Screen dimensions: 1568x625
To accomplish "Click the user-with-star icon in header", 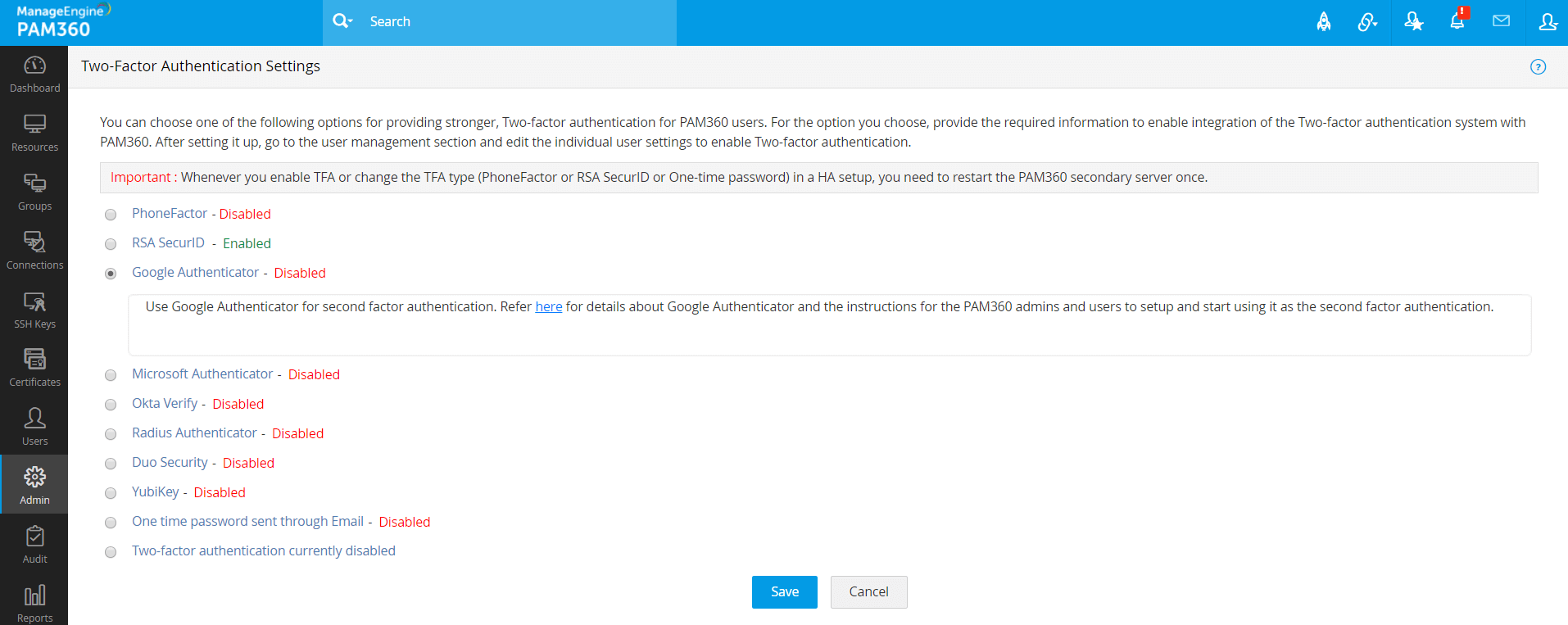I will point(1413,22).
